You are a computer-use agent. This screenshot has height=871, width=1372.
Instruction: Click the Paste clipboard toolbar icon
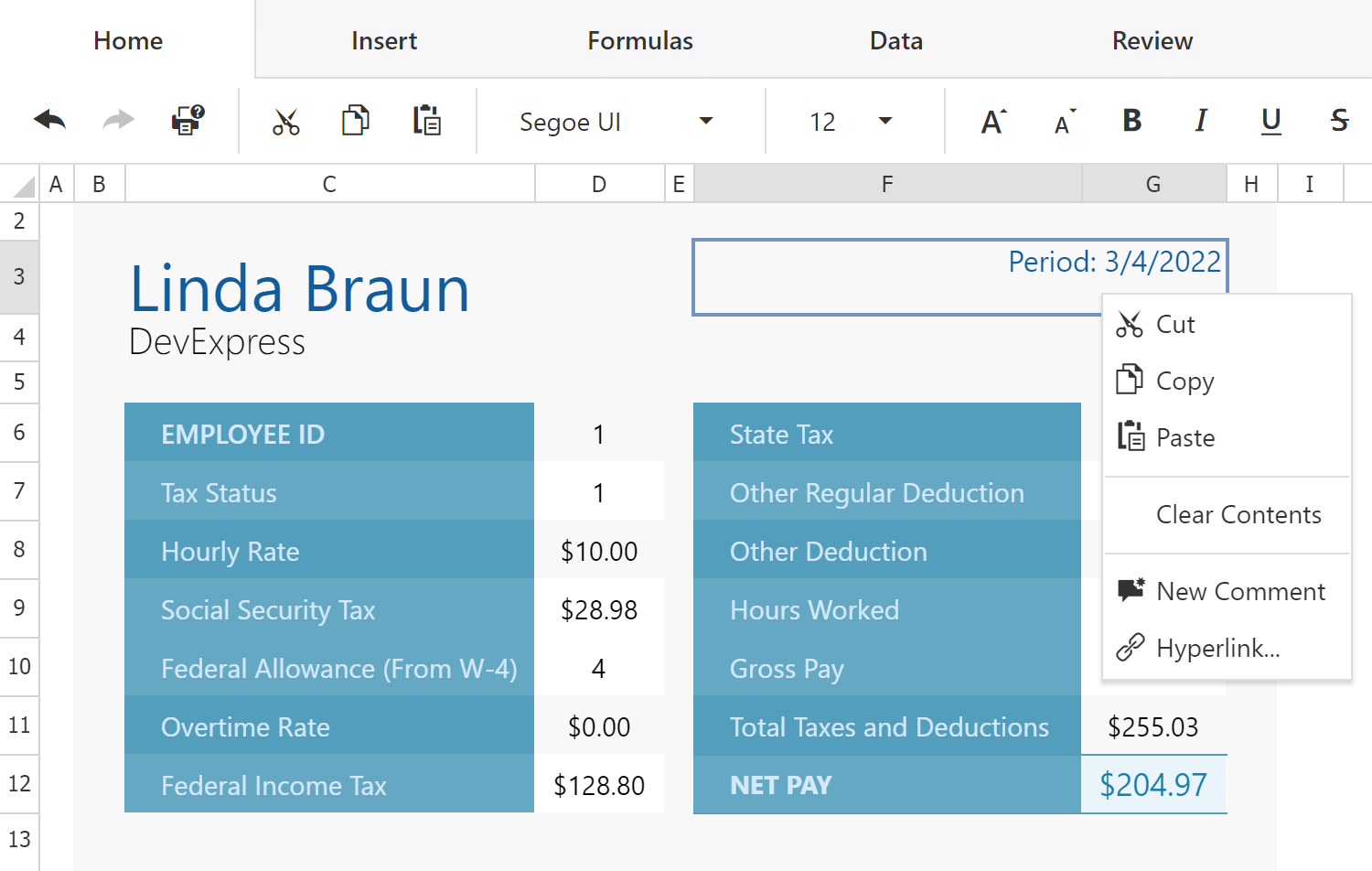(426, 121)
